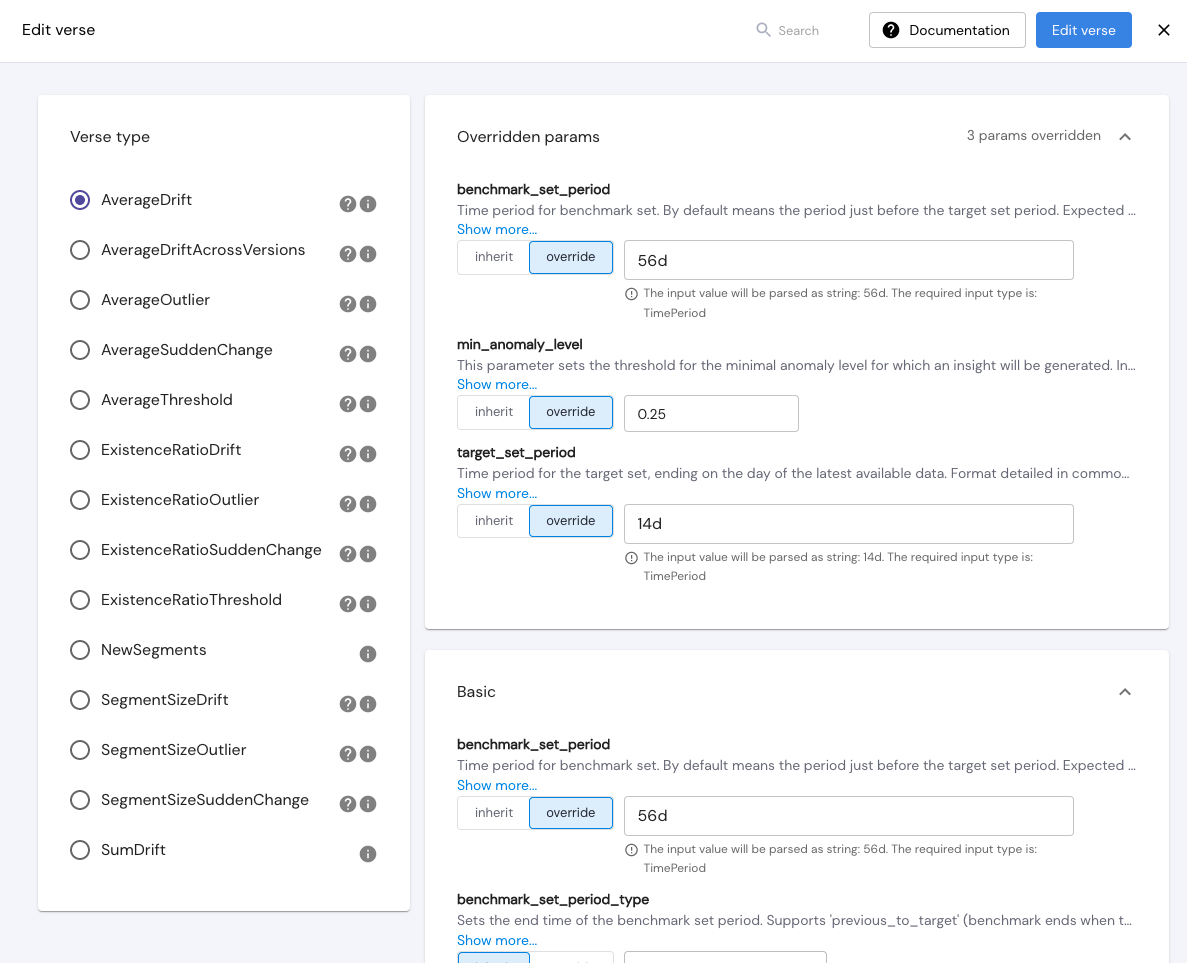Close the Edit verse dialog

point(1164,30)
